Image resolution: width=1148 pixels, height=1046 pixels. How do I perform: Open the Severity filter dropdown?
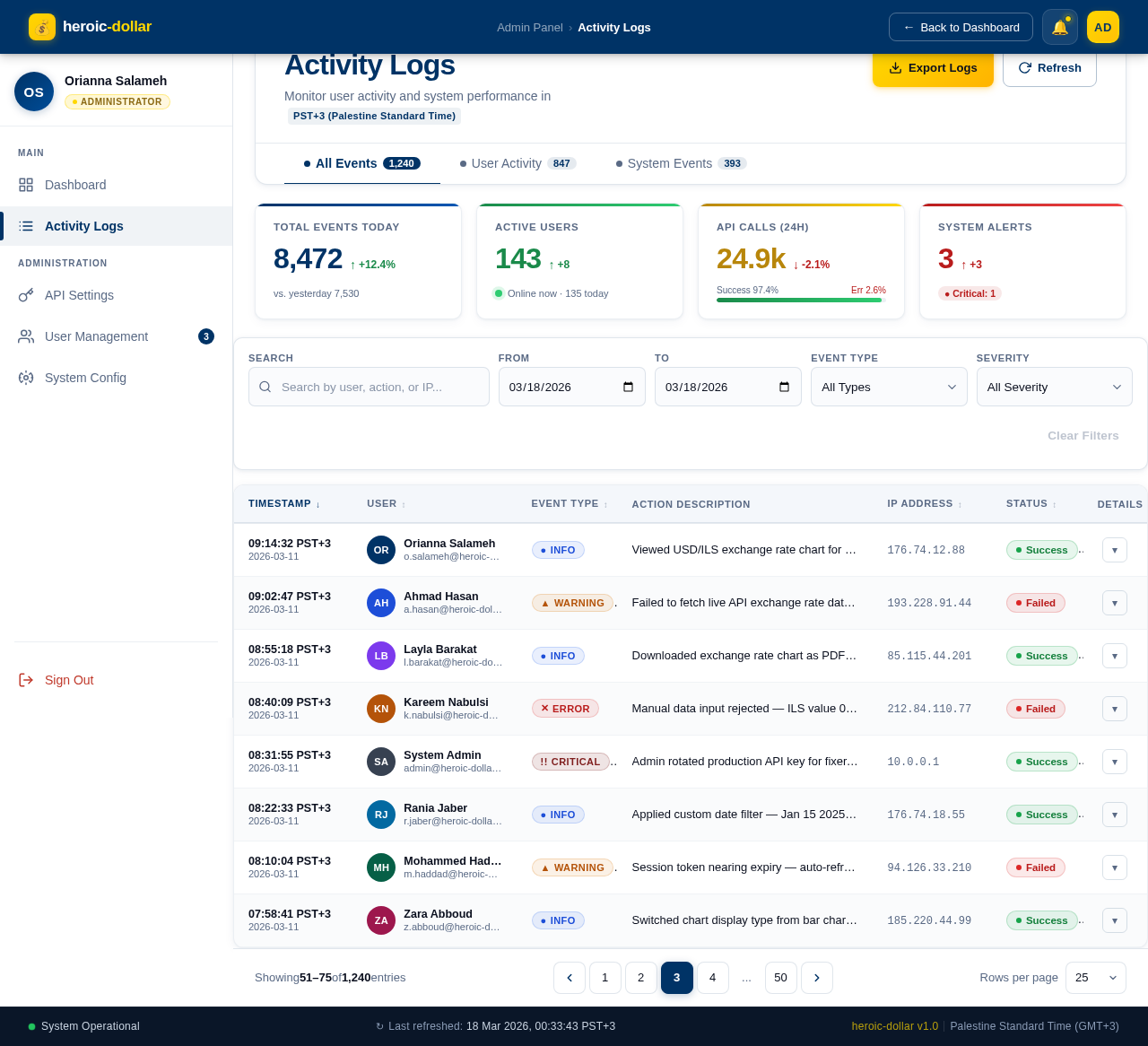(1054, 387)
